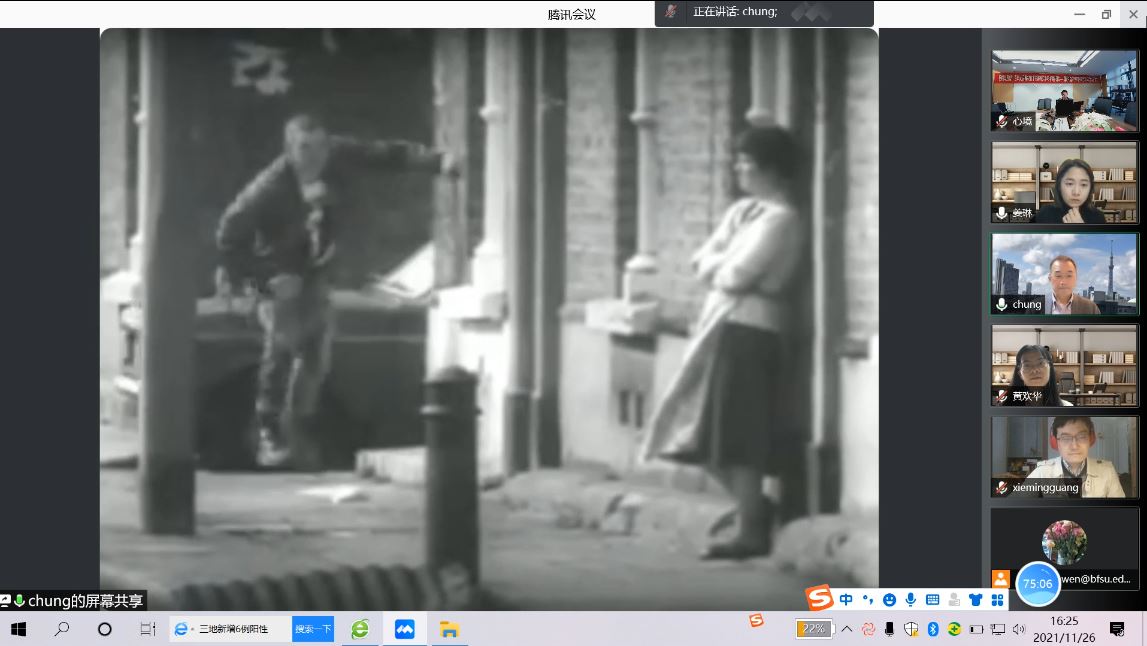Open the volume speaker tray icon
Viewport: 1147px width, 646px height.
(x=1019, y=629)
